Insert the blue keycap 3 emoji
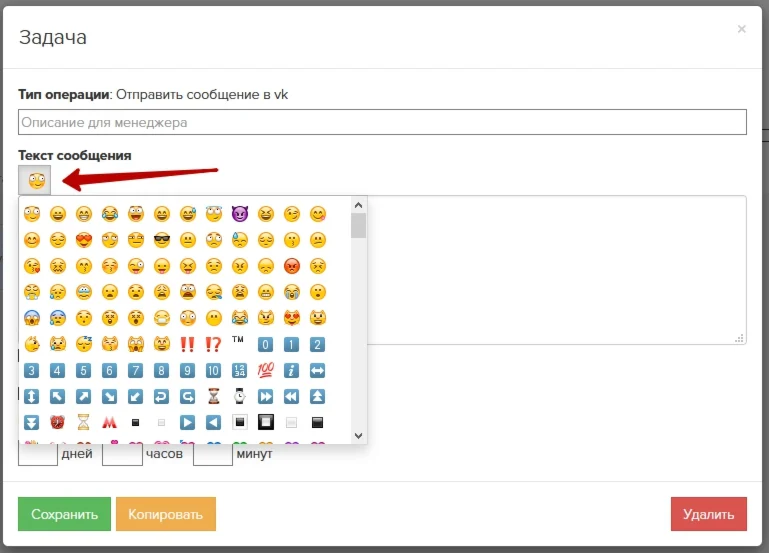 click(31, 370)
